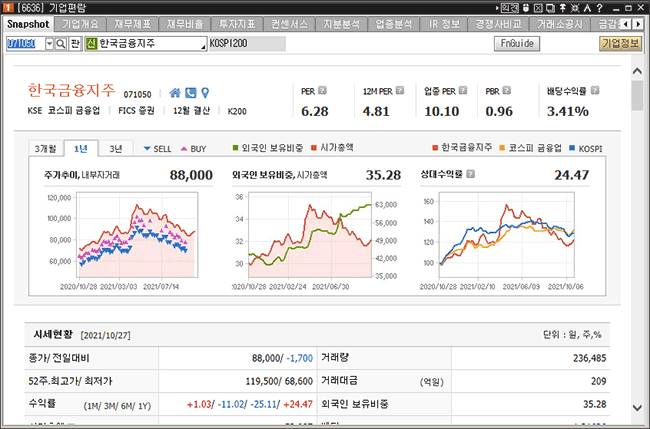The width and height of the screenshot is (650, 429).
Task: Click the help icon beside PBR
Action: coord(507,90)
